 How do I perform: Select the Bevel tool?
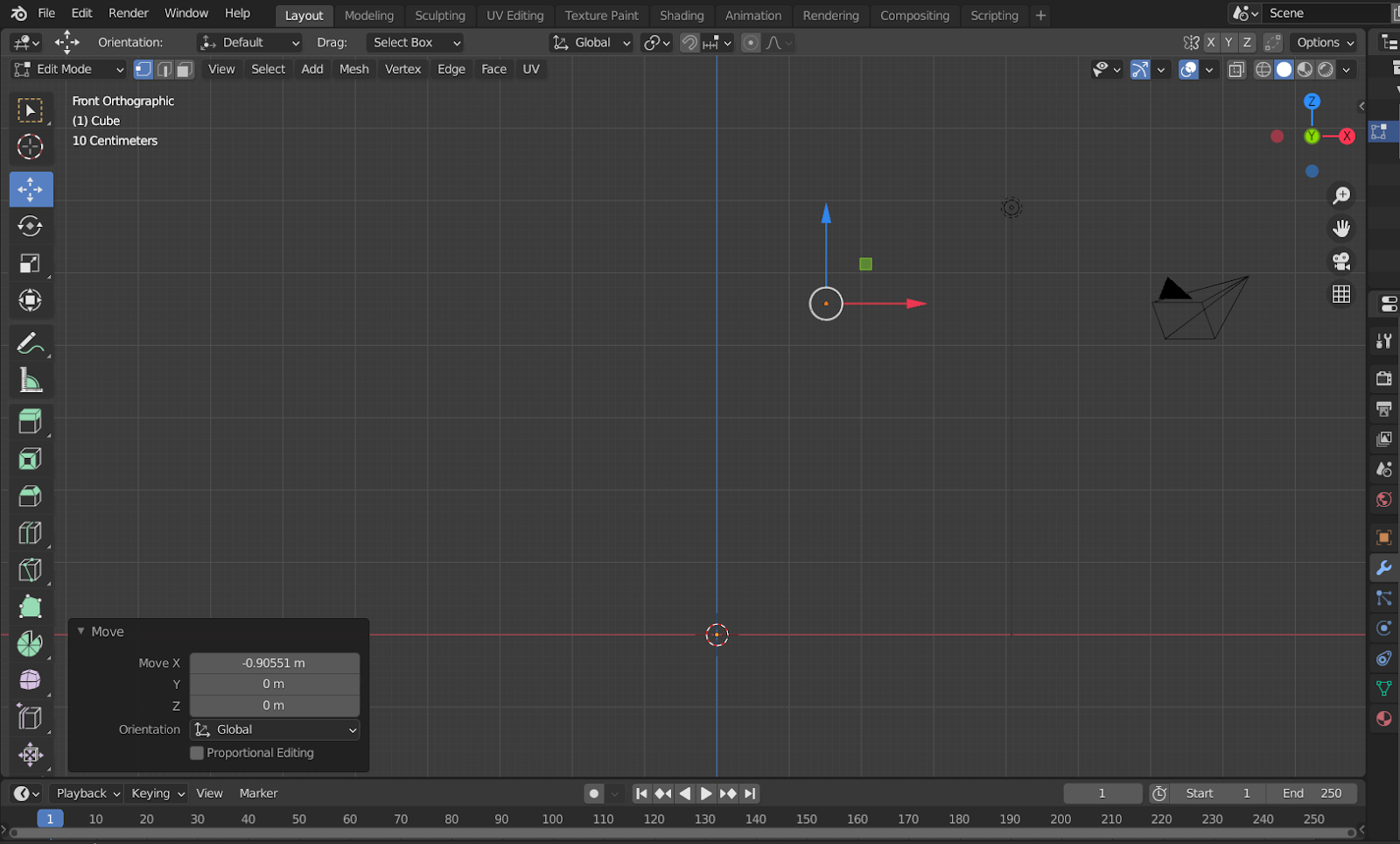point(31,496)
